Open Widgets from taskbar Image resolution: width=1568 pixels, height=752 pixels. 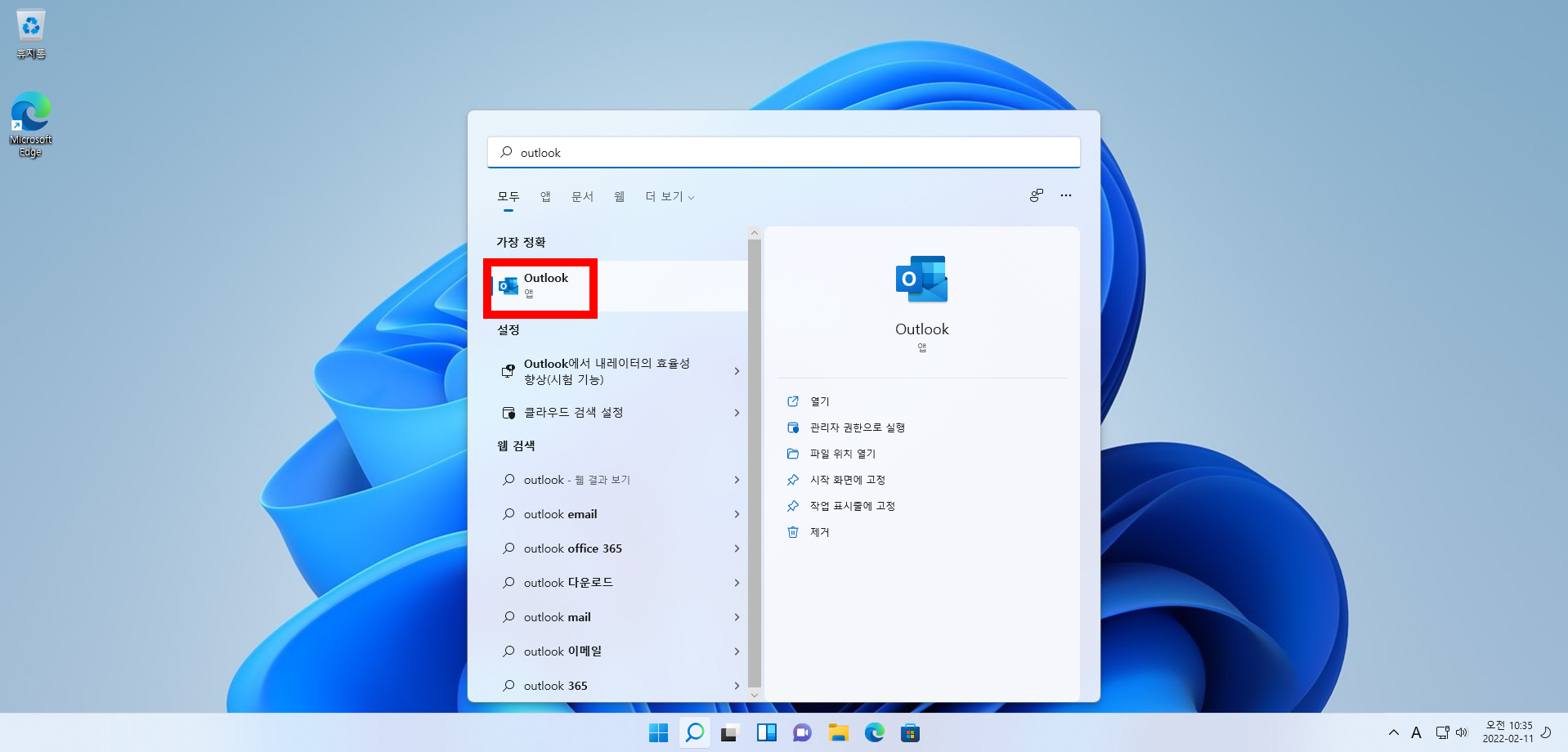pyautogui.click(x=766, y=733)
